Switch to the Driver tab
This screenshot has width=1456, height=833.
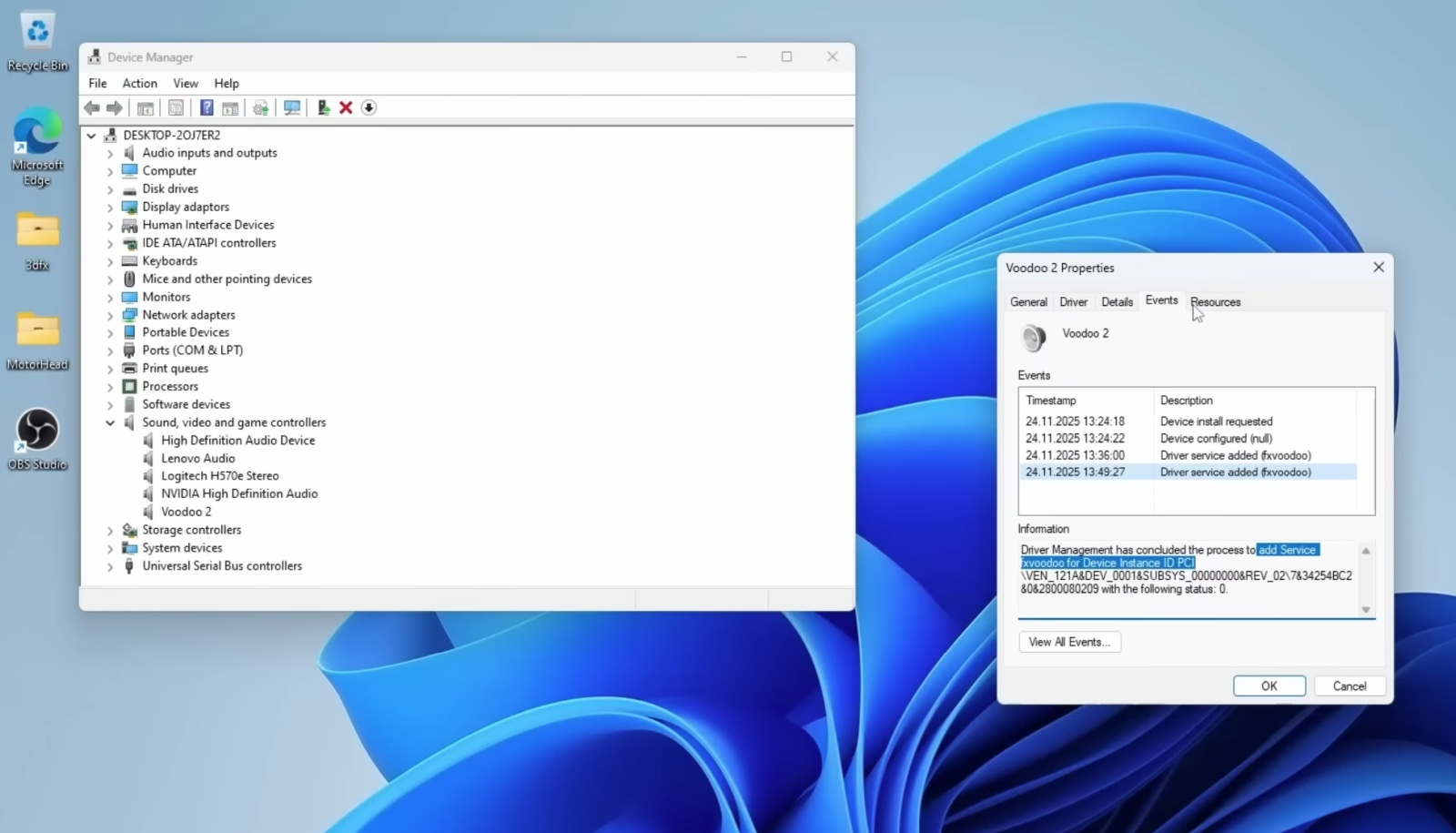tap(1073, 302)
